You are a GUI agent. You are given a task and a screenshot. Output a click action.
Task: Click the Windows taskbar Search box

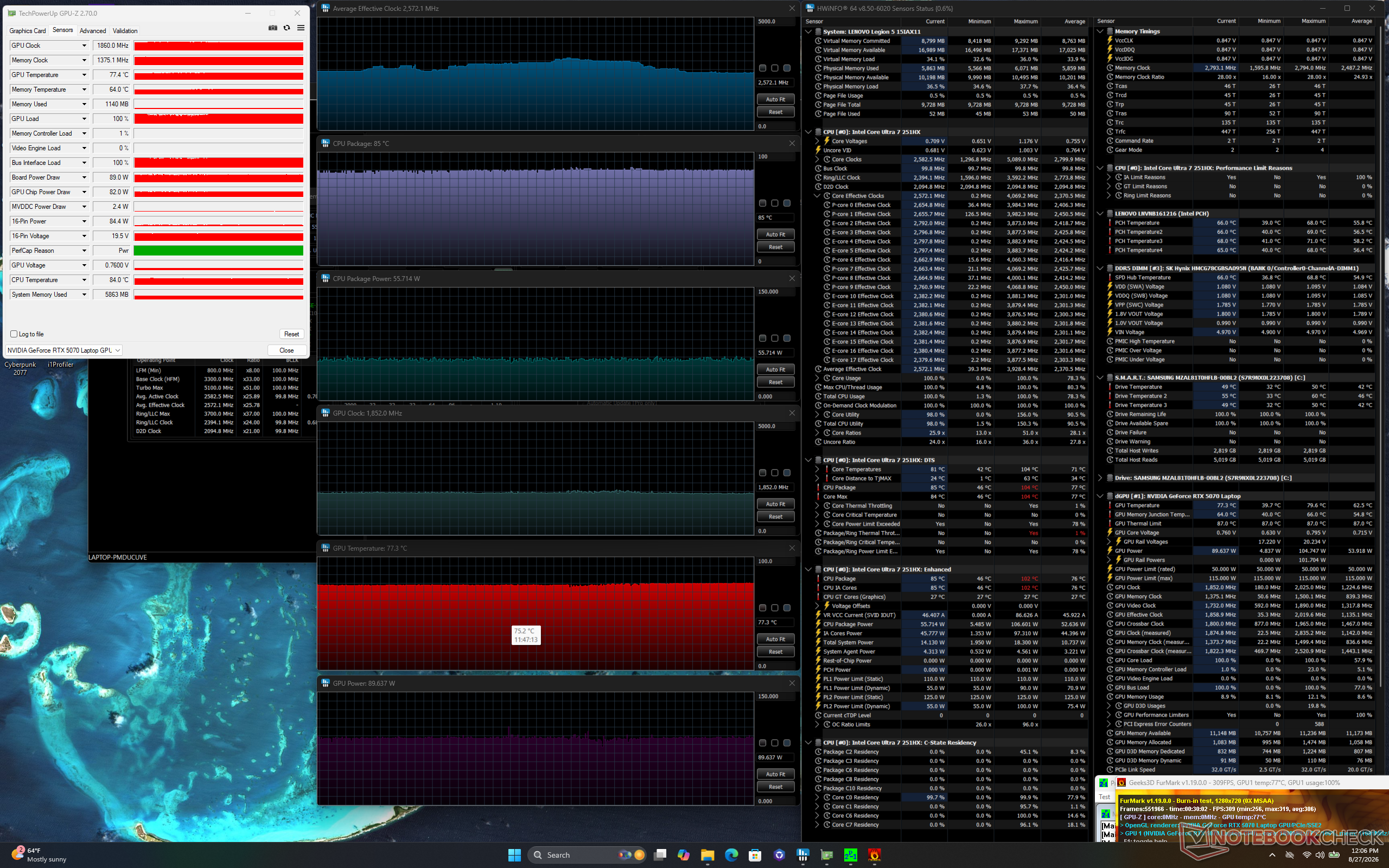pyautogui.click(x=586, y=855)
